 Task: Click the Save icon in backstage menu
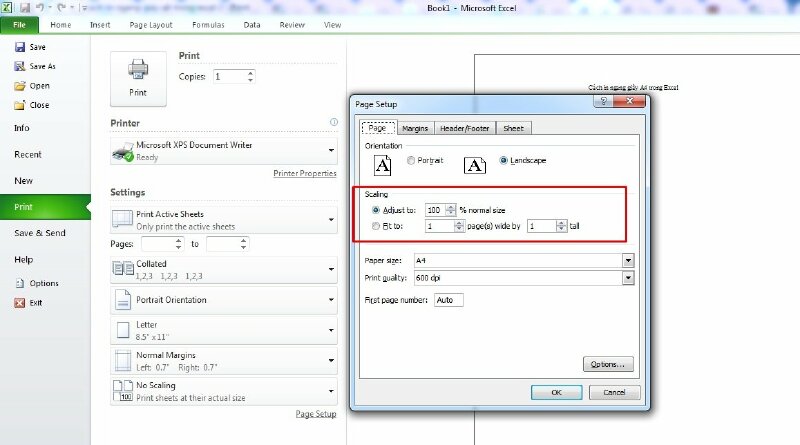pyautogui.click(x=20, y=47)
